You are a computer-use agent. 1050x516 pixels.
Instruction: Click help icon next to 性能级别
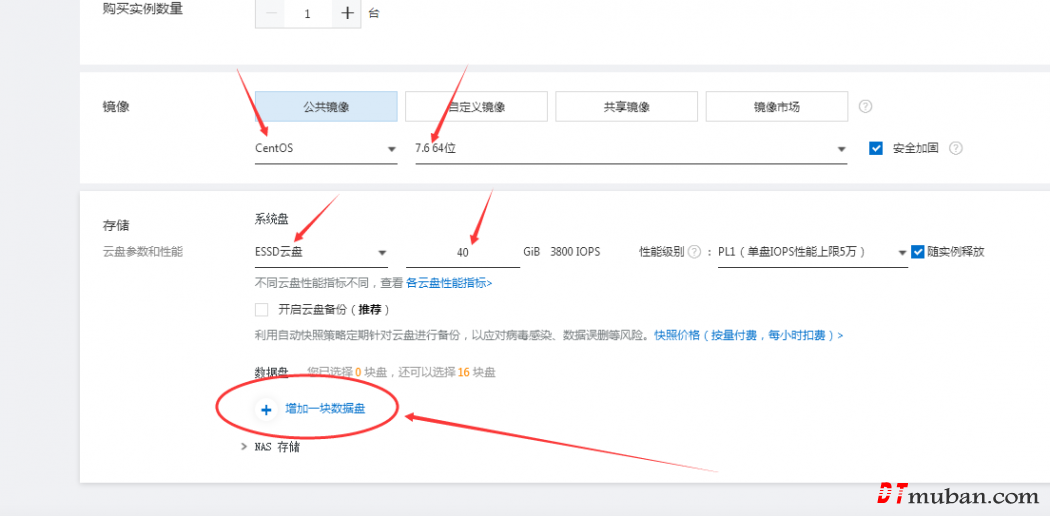click(693, 252)
